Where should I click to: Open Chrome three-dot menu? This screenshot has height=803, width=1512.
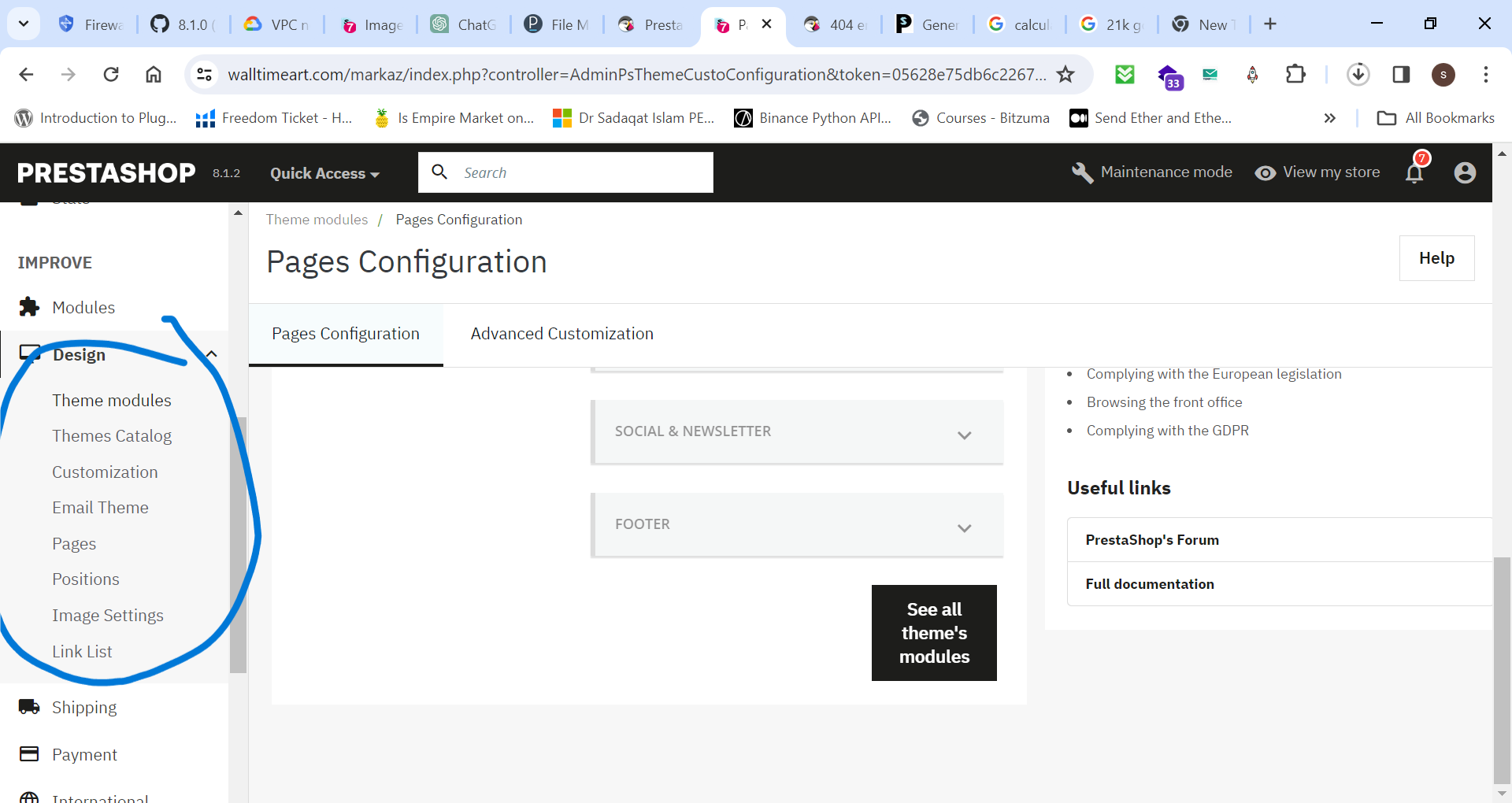(x=1486, y=74)
